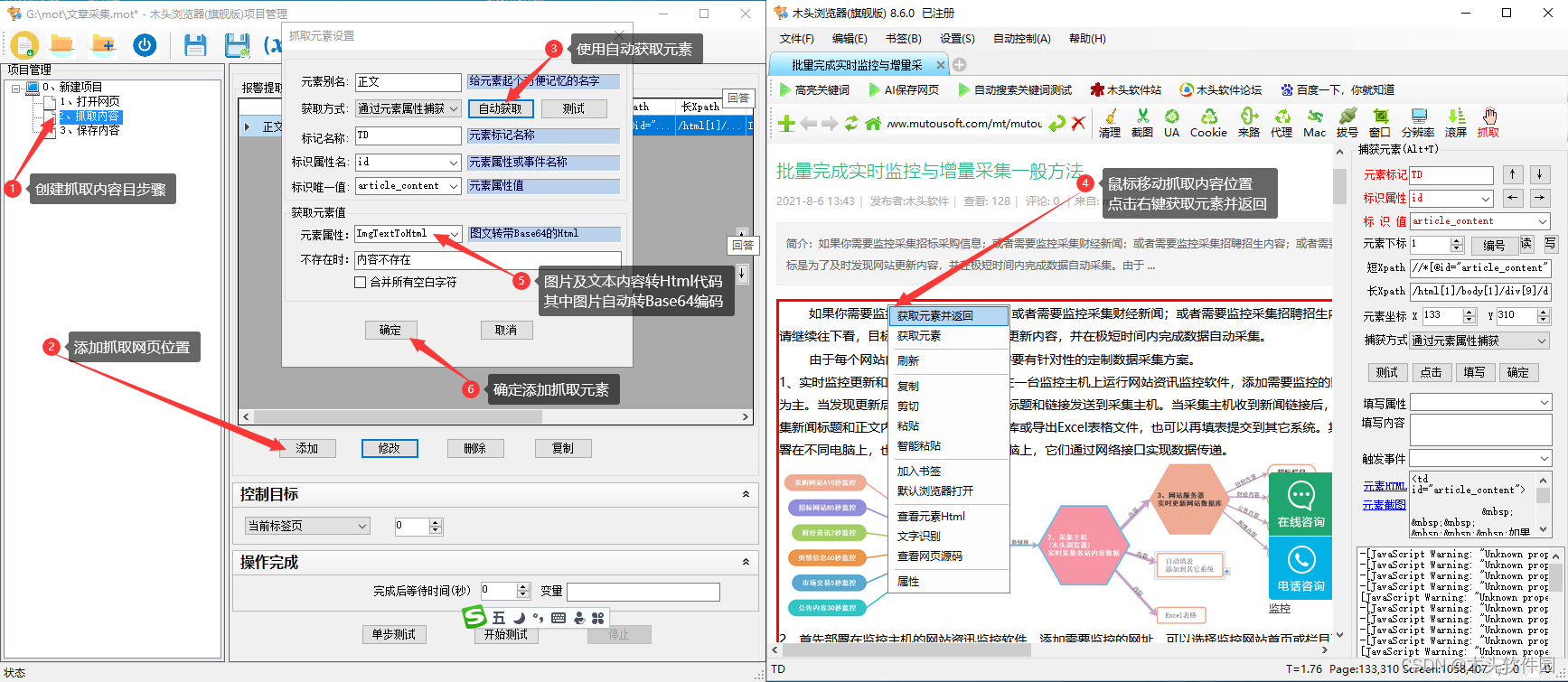Collapse the 控制目标 section chevron

(746, 494)
